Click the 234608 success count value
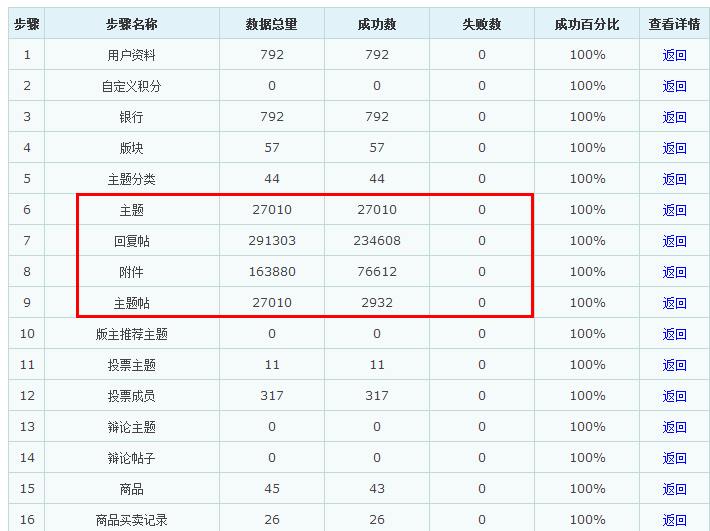The image size is (710, 531). pyautogui.click(x=377, y=241)
